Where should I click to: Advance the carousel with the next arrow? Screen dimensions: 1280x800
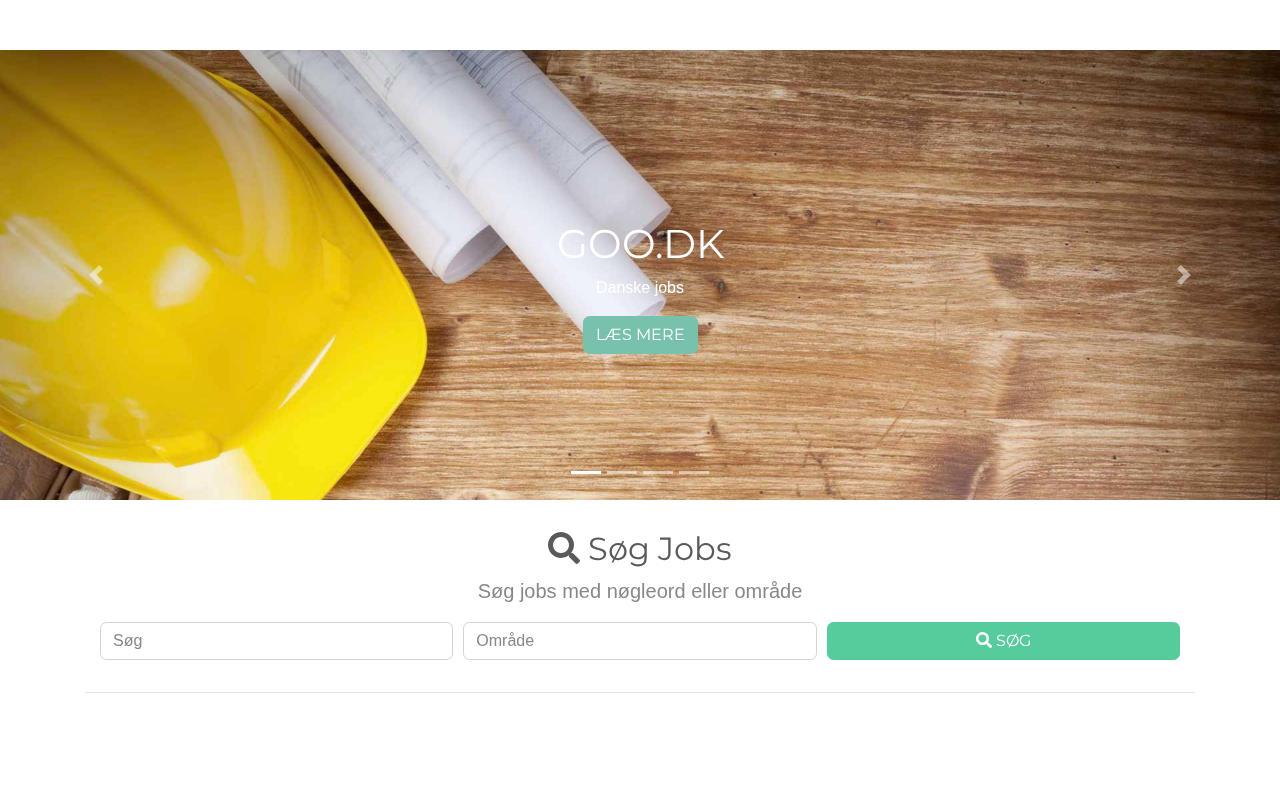1184,275
